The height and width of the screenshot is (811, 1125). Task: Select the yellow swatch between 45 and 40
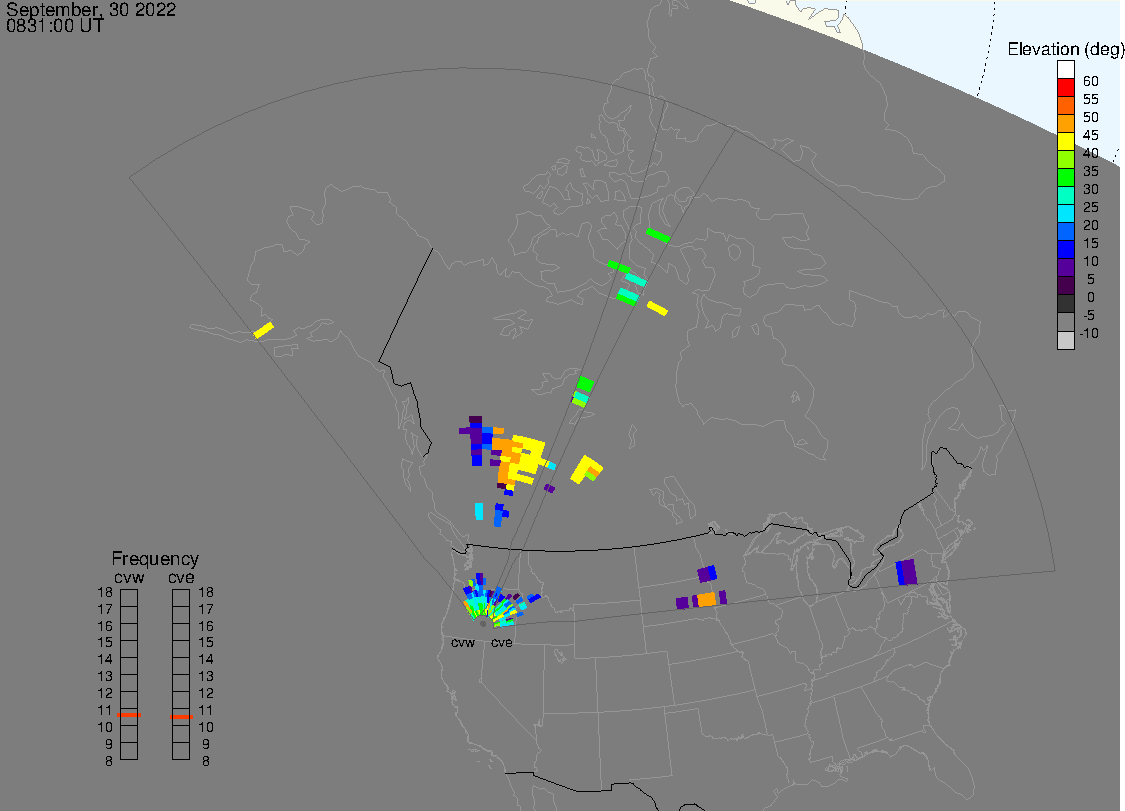(x=1065, y=141)
